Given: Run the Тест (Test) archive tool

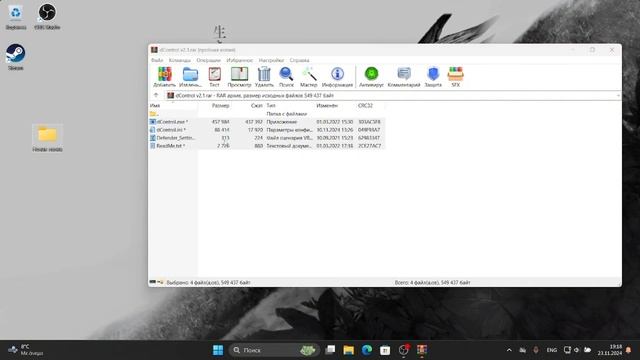Looking at the screenshot, I should [x=214, y=77].
